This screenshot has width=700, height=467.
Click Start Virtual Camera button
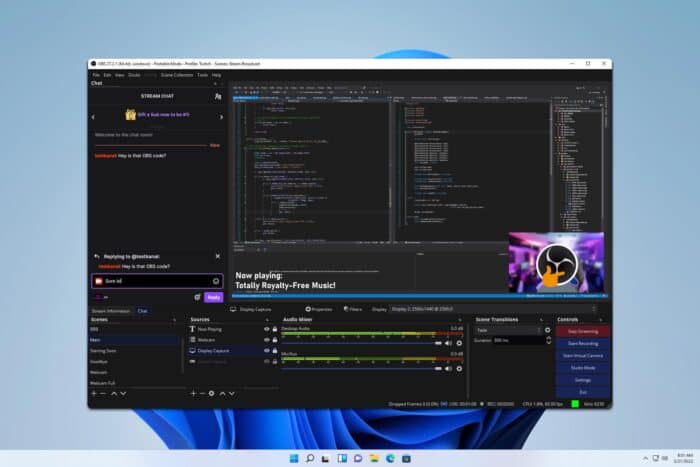(583, 355)
